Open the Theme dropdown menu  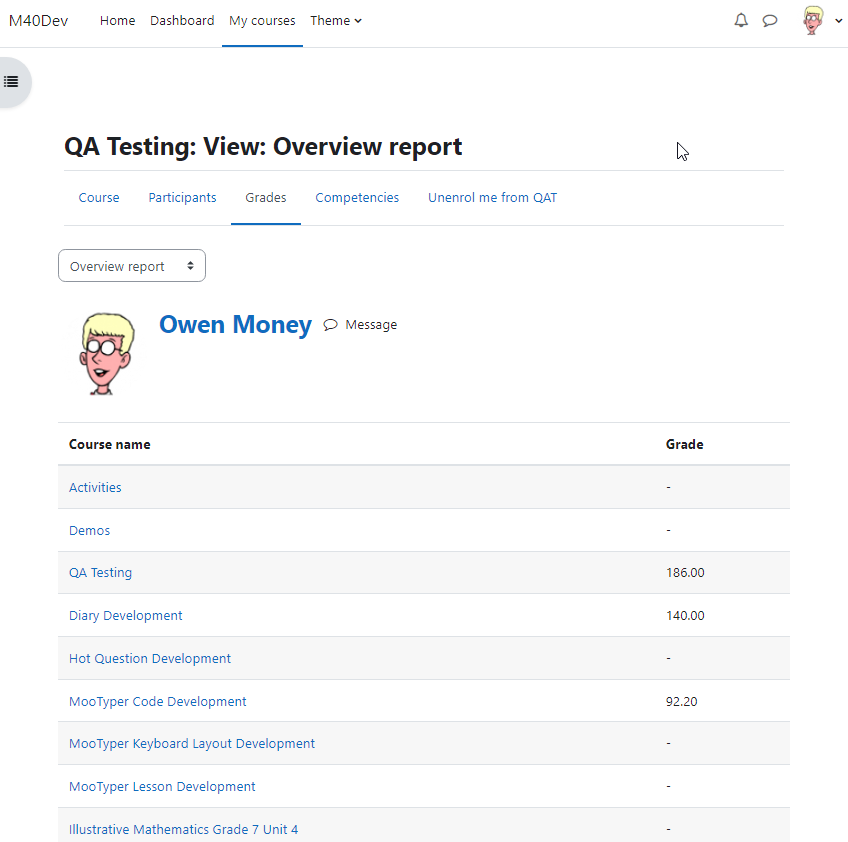pos(336,21)
